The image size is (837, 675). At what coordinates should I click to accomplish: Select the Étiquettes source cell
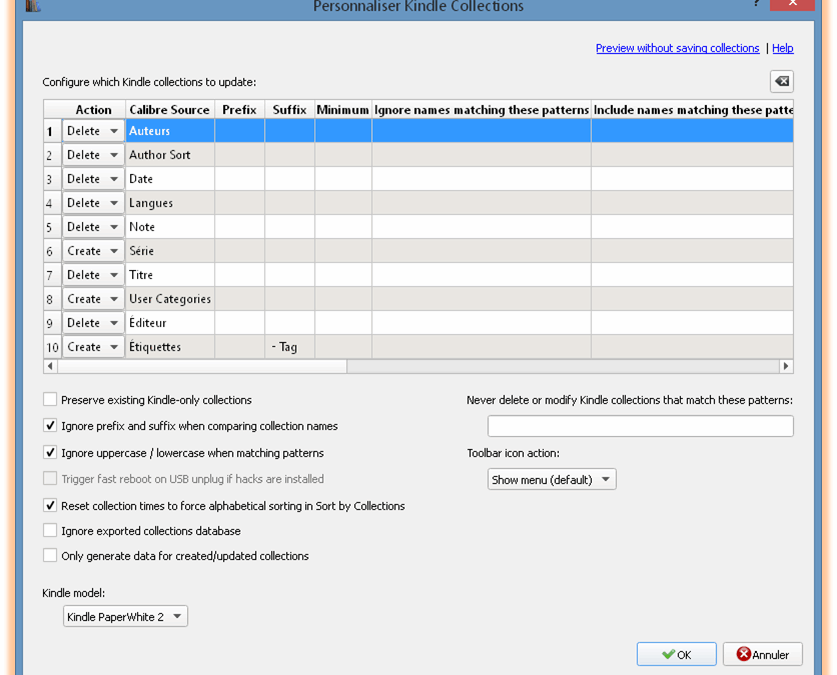[170, 347]
